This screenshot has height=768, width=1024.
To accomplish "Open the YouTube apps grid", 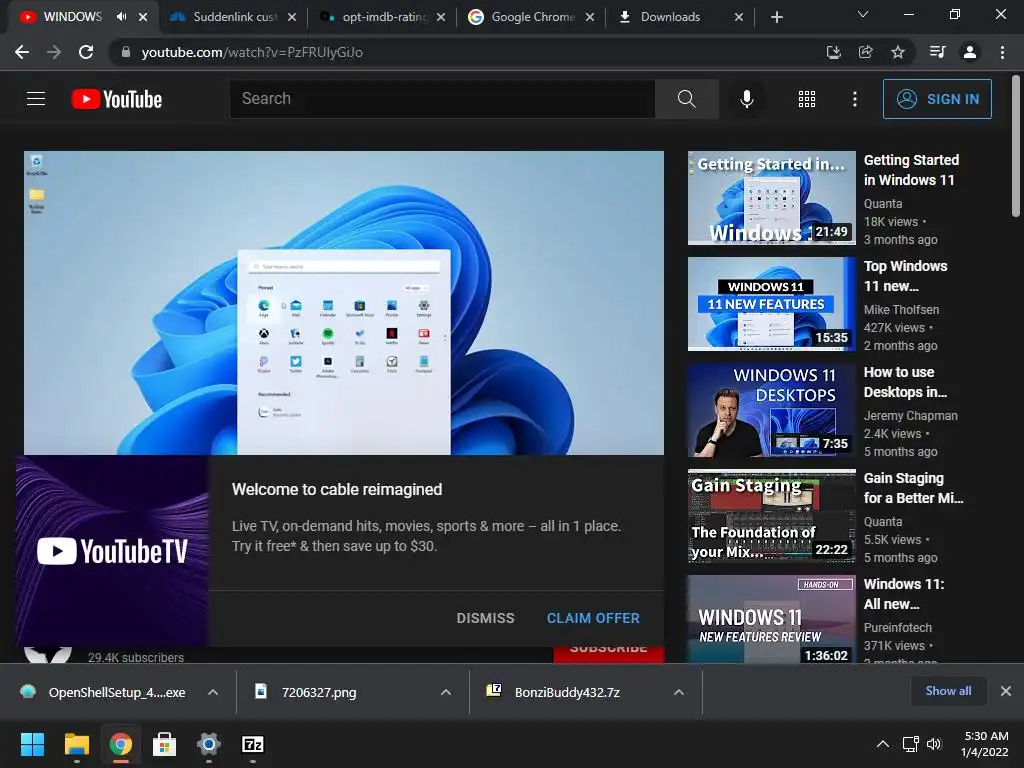I will 807,99.
